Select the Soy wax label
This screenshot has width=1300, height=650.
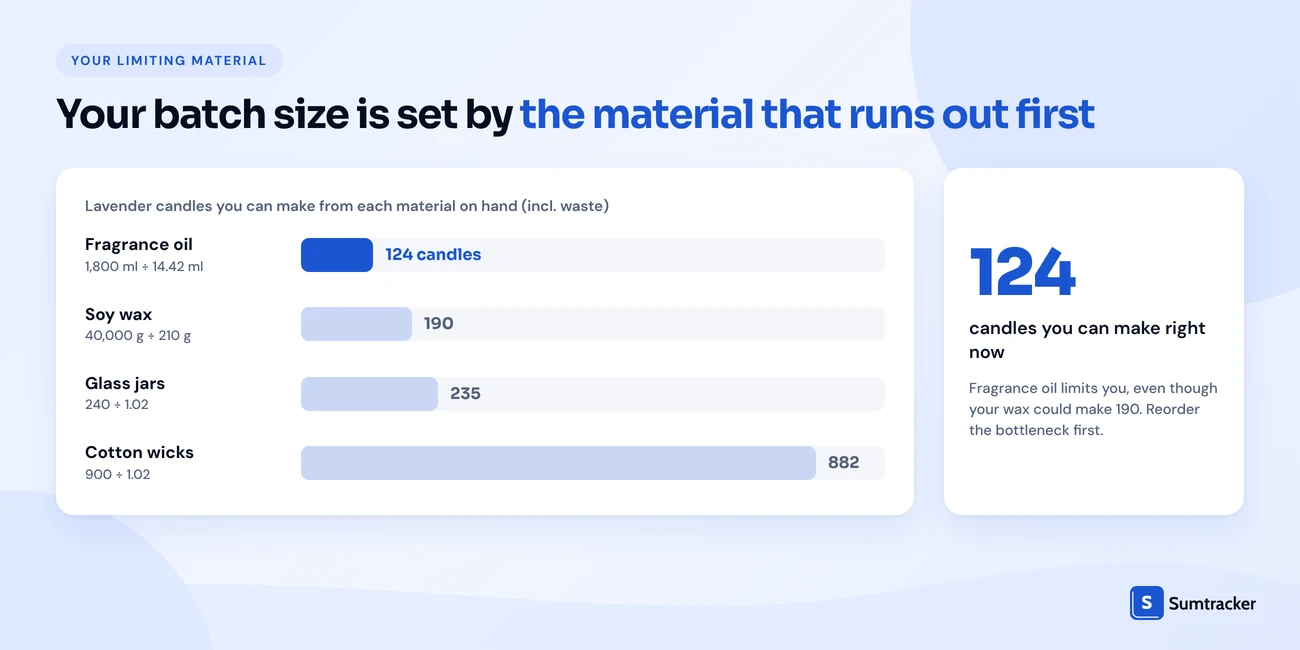point(119,314)
